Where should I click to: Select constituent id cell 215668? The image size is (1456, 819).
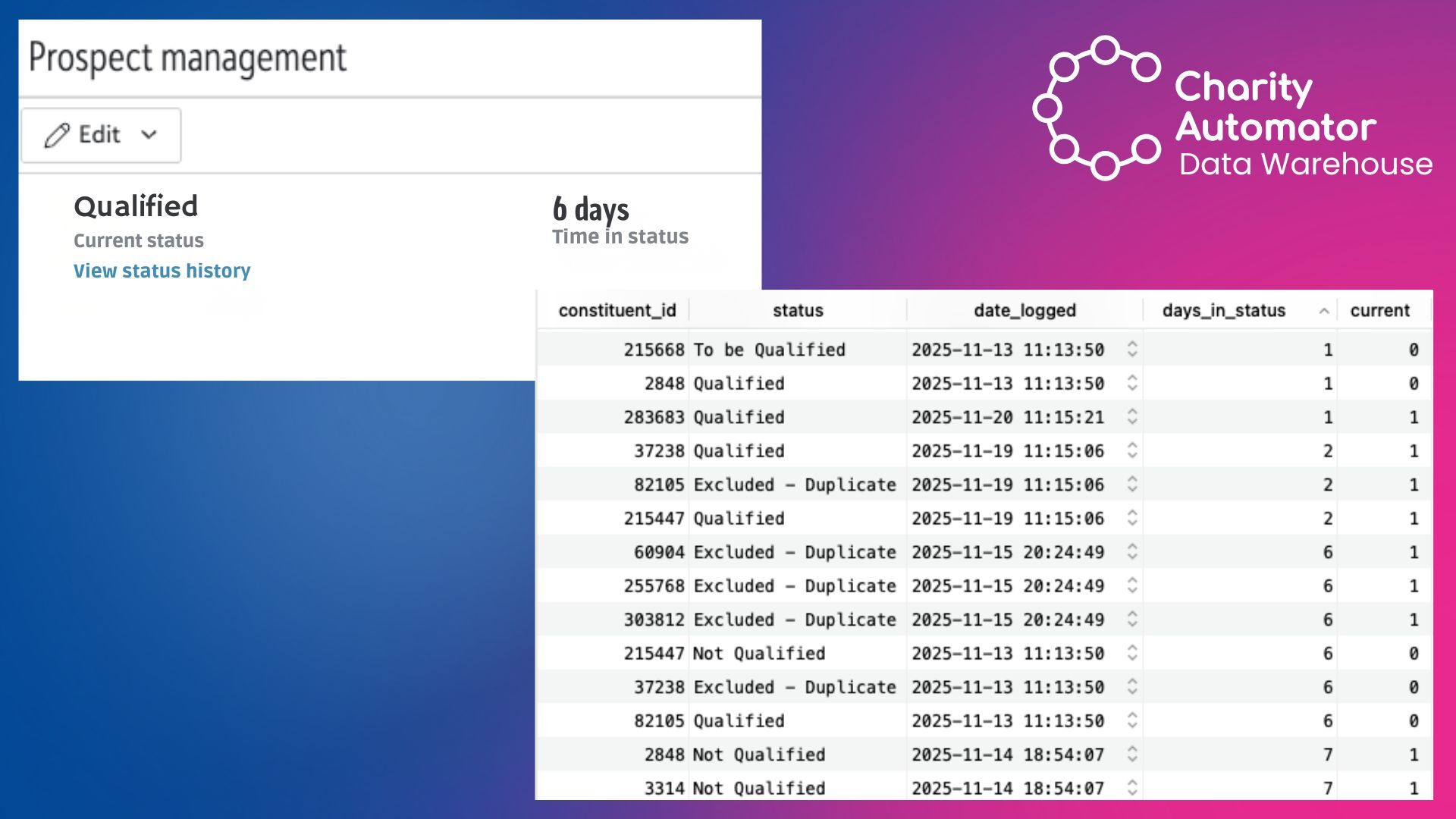[x=654, y=350]
